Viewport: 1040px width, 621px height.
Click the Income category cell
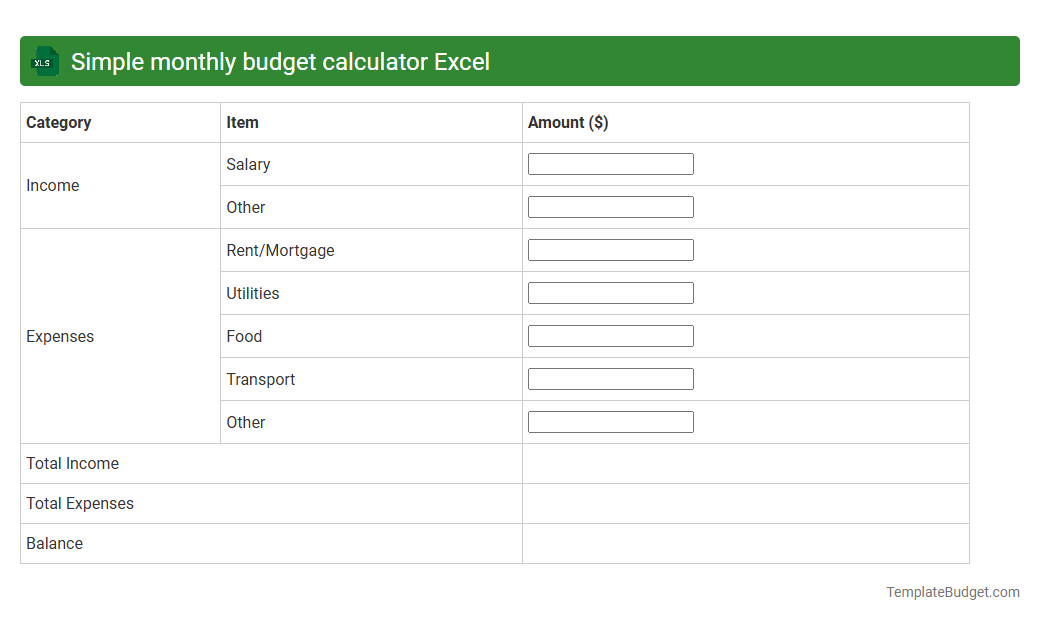pos(53,185)
